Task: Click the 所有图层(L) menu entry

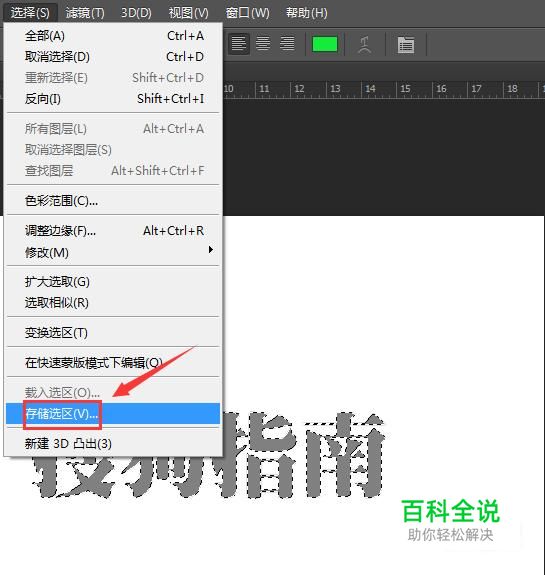Action: pyautogui.click(x=113, y=129)
